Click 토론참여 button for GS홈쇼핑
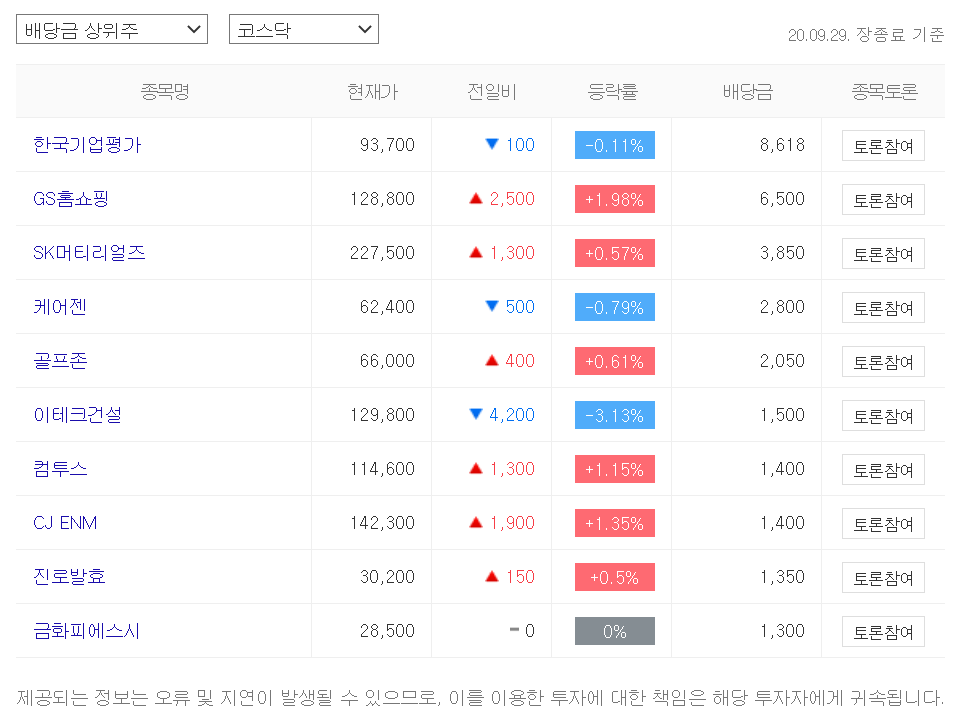This screenshot has height=728, width=962. click(x=883, y=199)
